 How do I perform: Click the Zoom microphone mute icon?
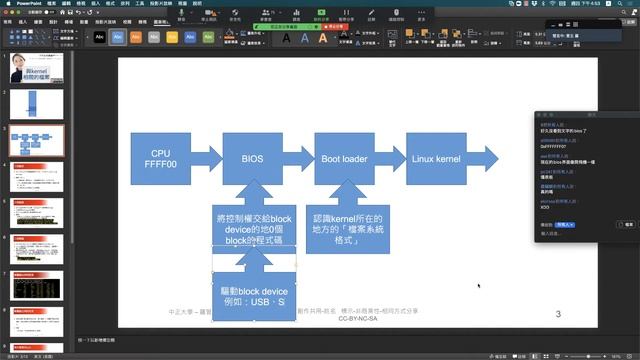click(x=181, y=13)
